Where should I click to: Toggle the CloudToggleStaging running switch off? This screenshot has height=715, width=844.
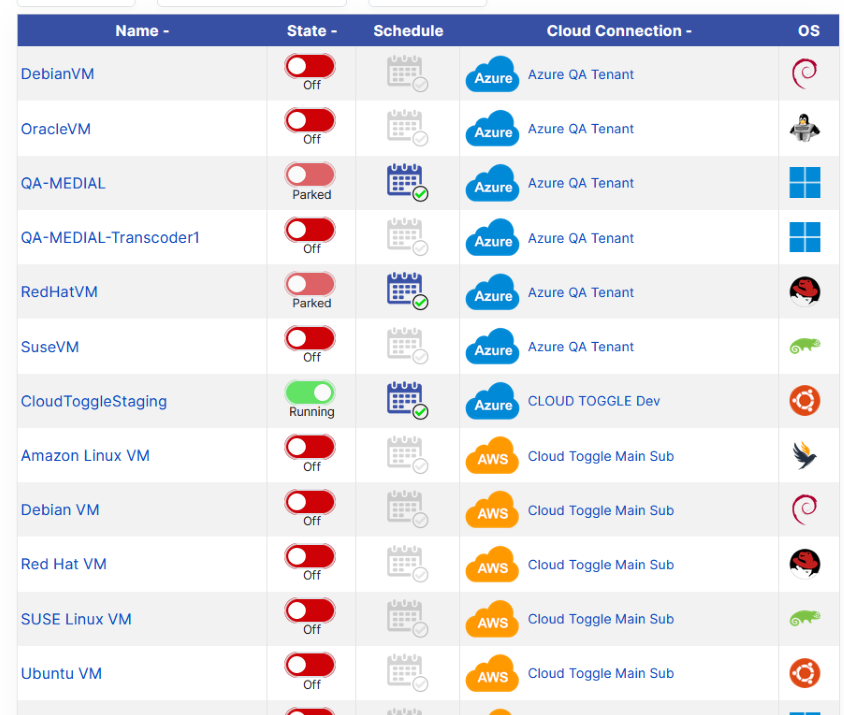pos(310,392)
